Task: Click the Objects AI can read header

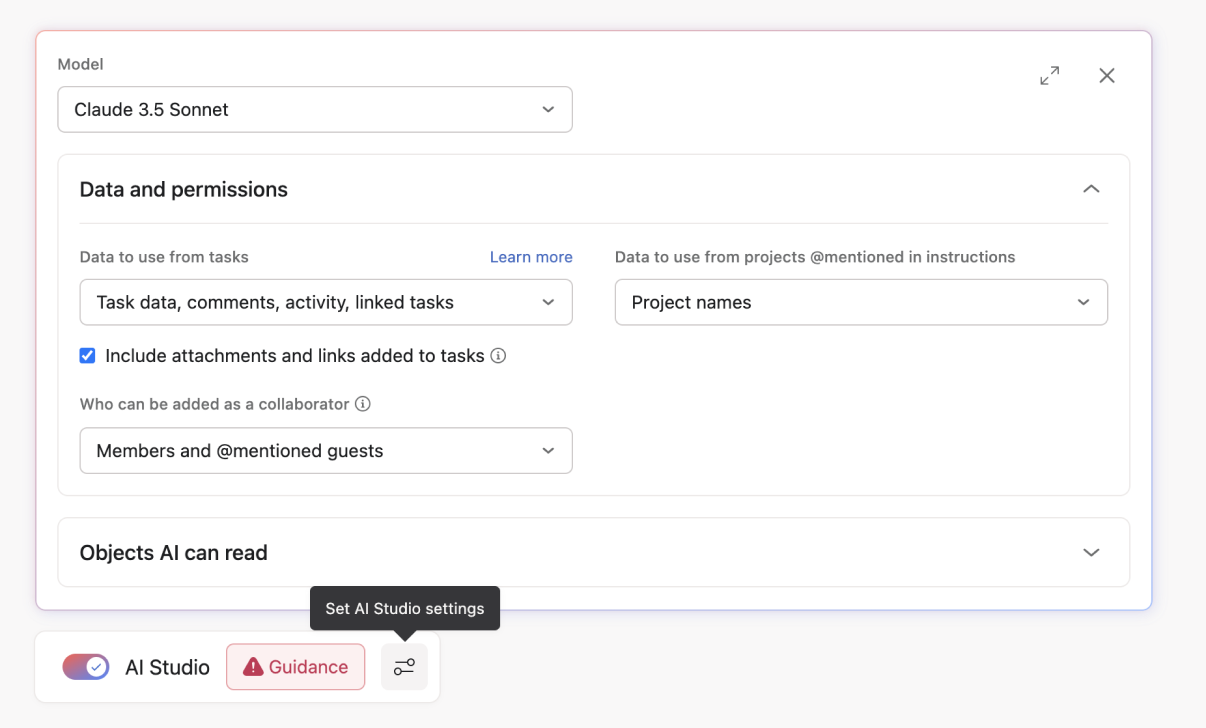Action: click(173, 552)
